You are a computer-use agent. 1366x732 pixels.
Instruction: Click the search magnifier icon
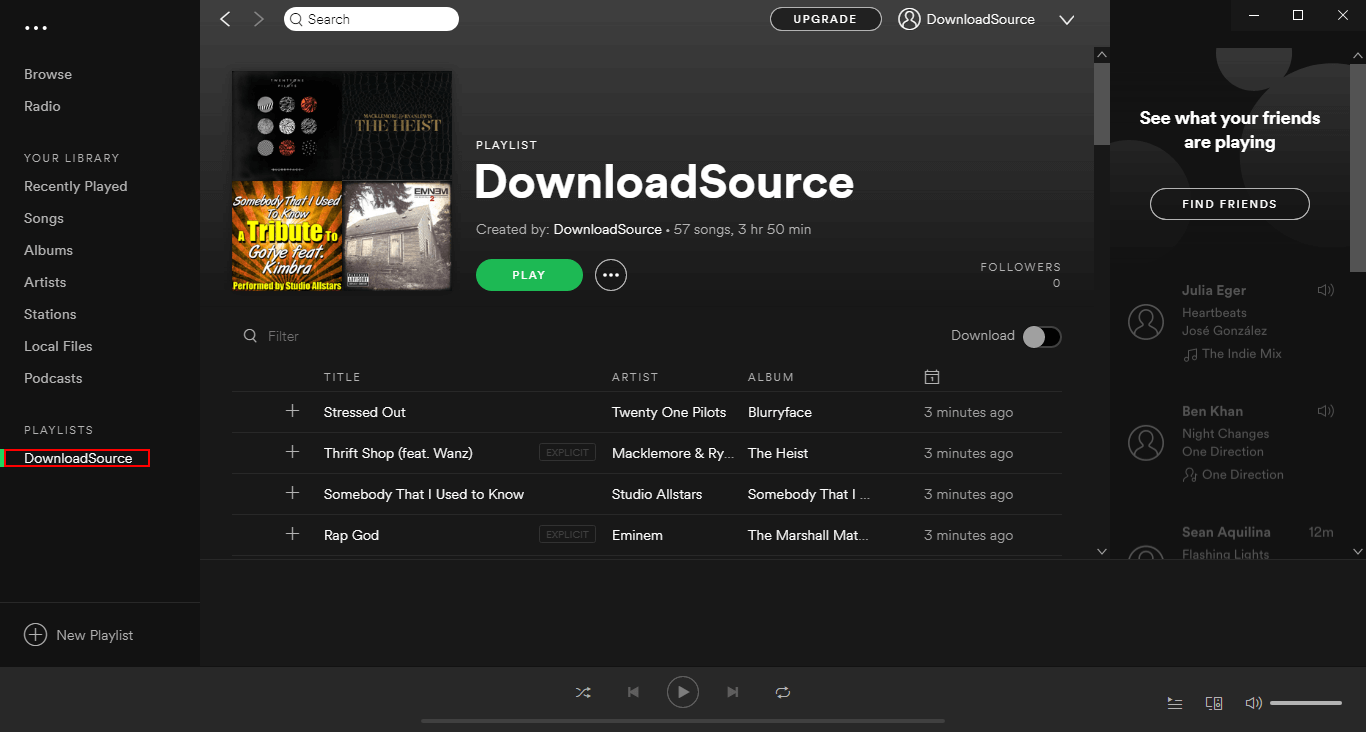[295, 19]
